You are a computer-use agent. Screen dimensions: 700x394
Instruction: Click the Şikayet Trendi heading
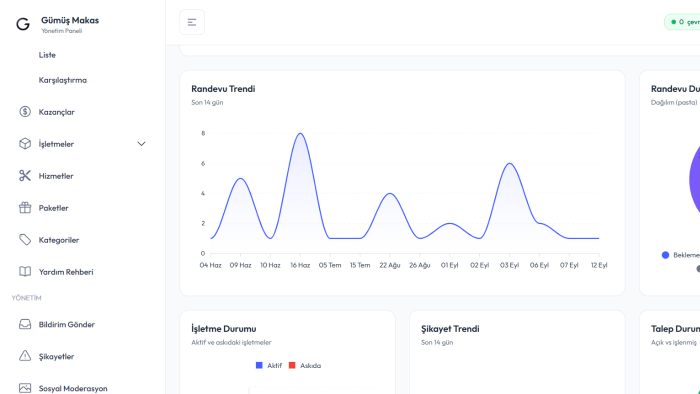[x=450, y=329]
